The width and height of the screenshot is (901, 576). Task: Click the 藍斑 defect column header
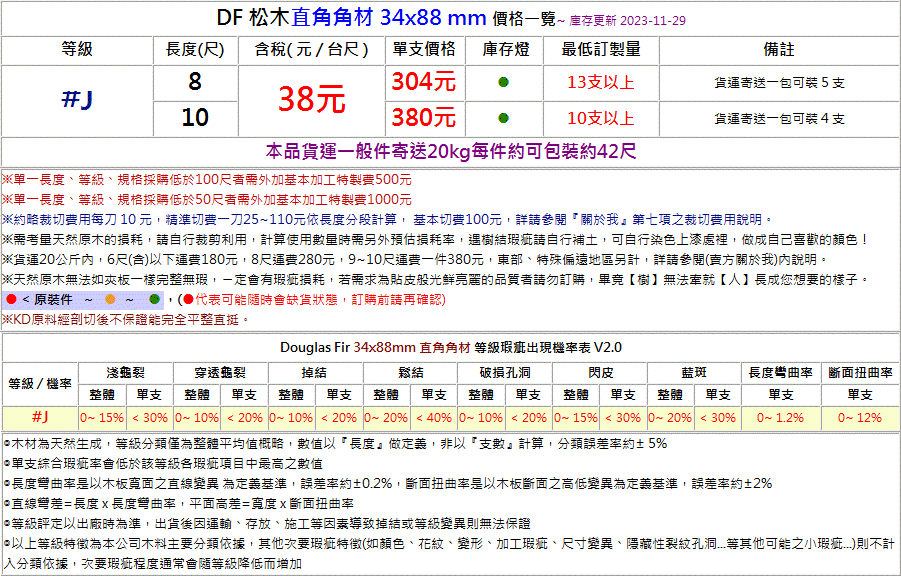pyautogui.click(x=694, y=373)
